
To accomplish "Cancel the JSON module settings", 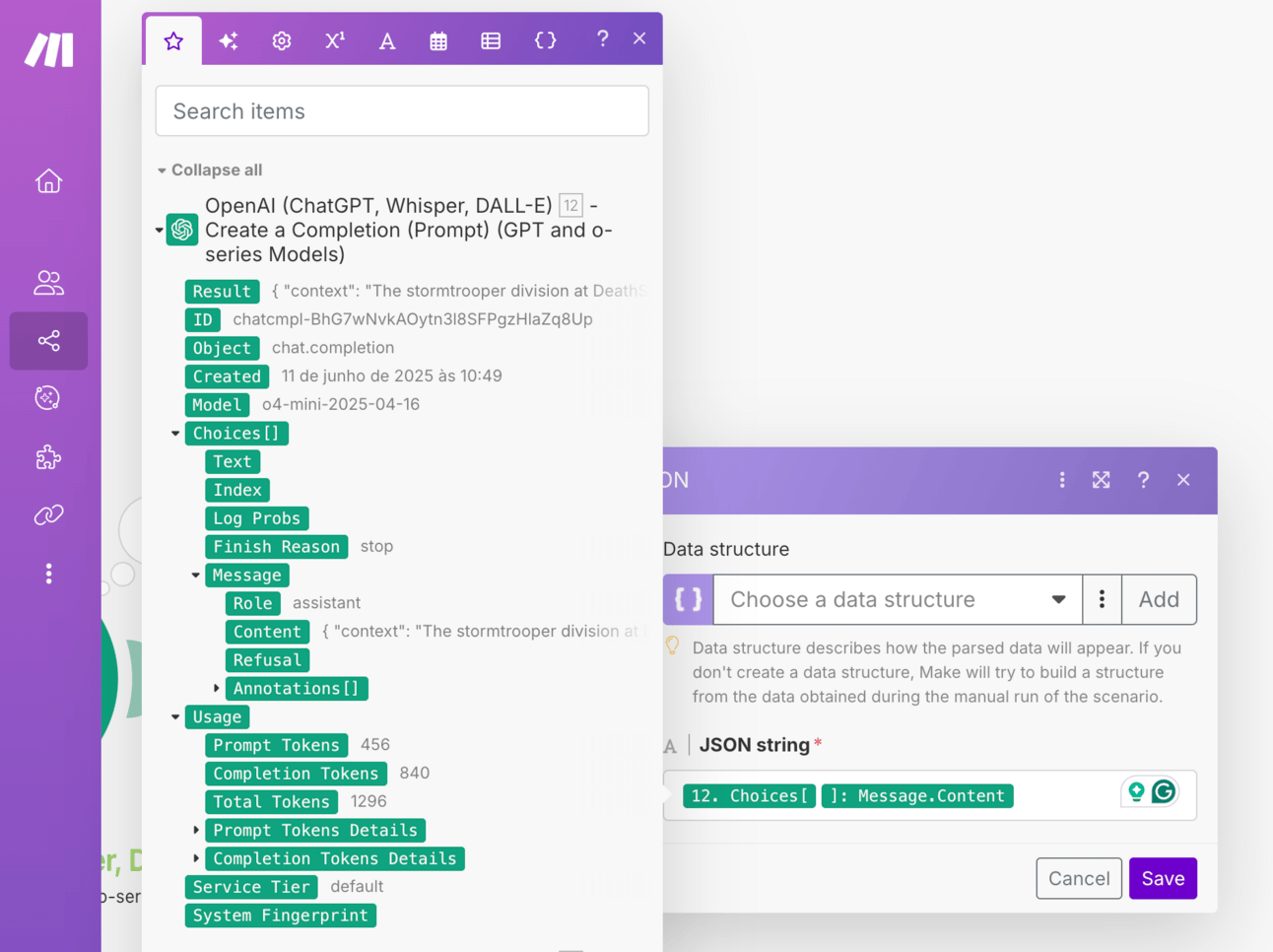I will click(x=1079, y=878).
